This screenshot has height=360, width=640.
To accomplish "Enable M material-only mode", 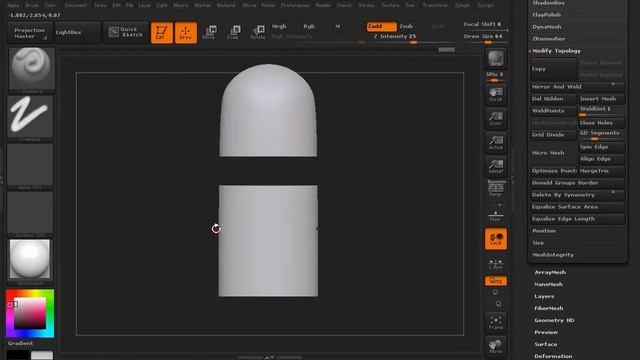I will coord(338,27).
